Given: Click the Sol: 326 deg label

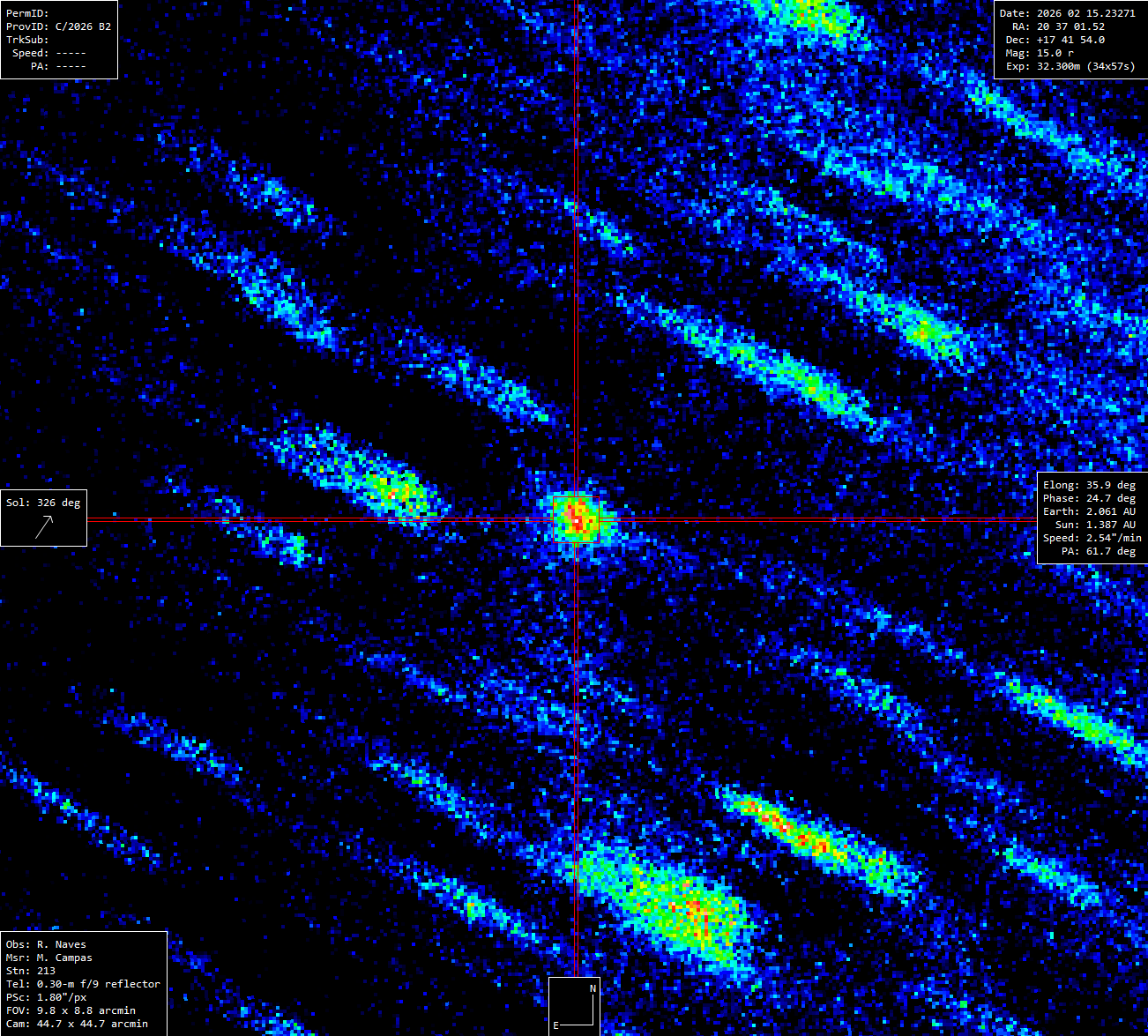Looking at the screenshot, I should tap(43, 503).
